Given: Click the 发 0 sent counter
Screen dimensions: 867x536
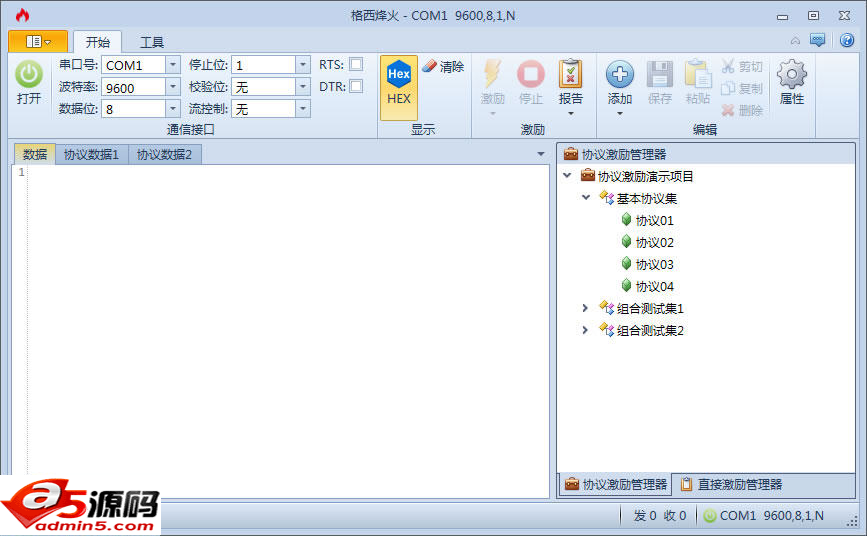Looking at the screenshot, I should point(645,516).
